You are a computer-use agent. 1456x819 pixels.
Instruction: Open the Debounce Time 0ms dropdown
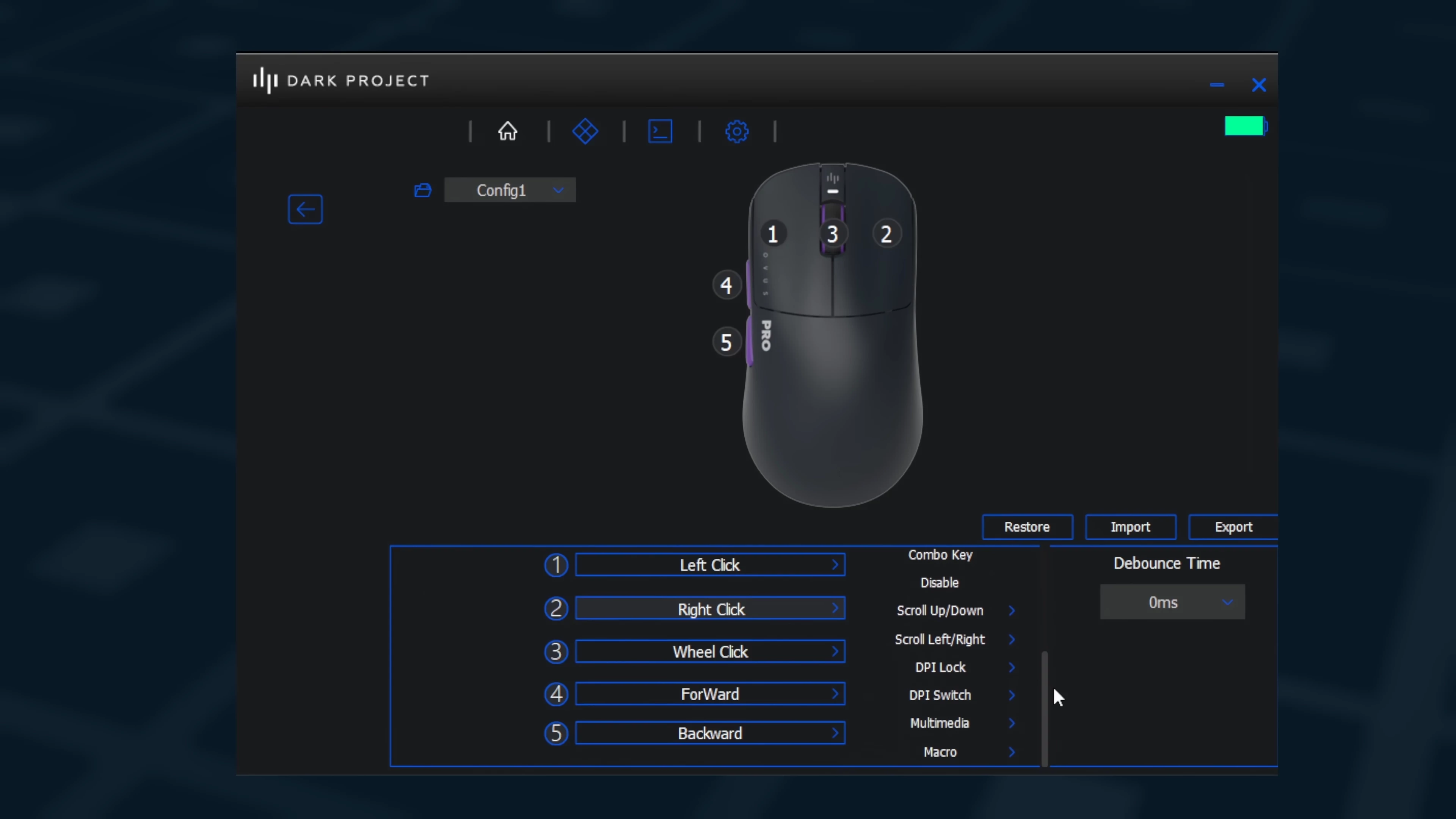[1172, 602]
